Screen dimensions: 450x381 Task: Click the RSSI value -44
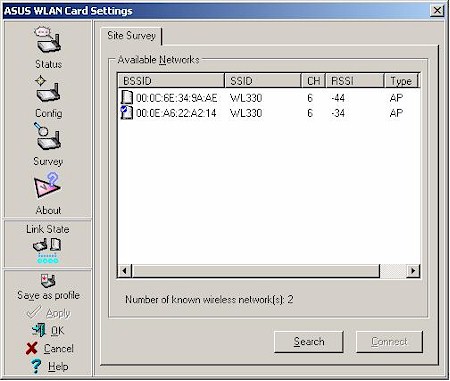point(338,98)
